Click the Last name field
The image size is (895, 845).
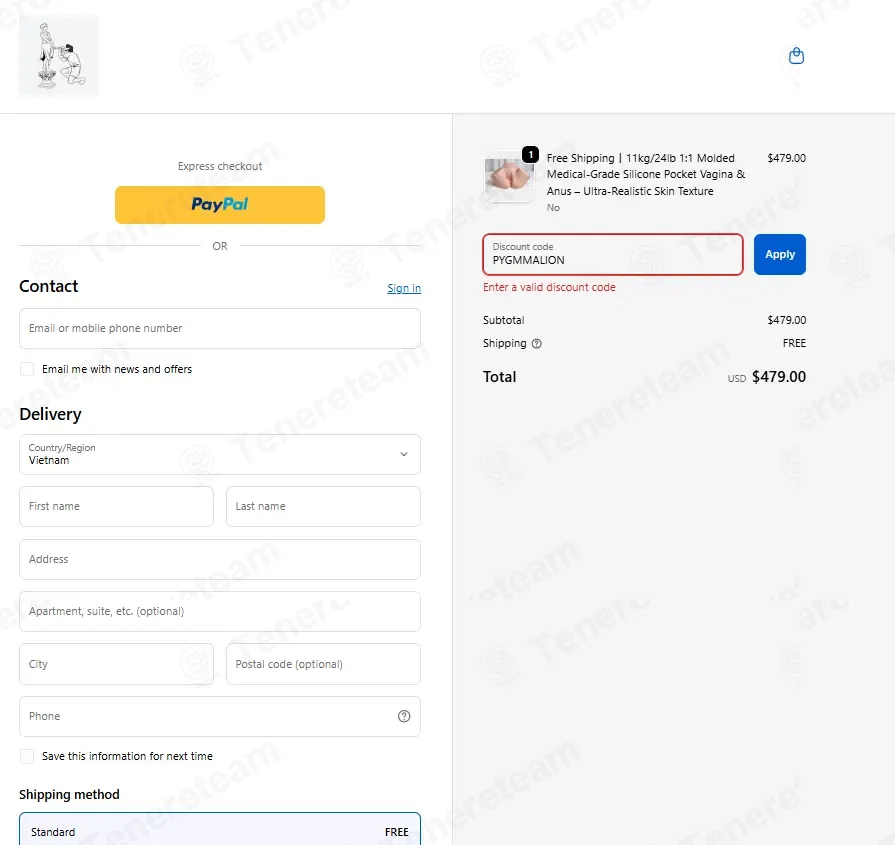coord(323,506)
